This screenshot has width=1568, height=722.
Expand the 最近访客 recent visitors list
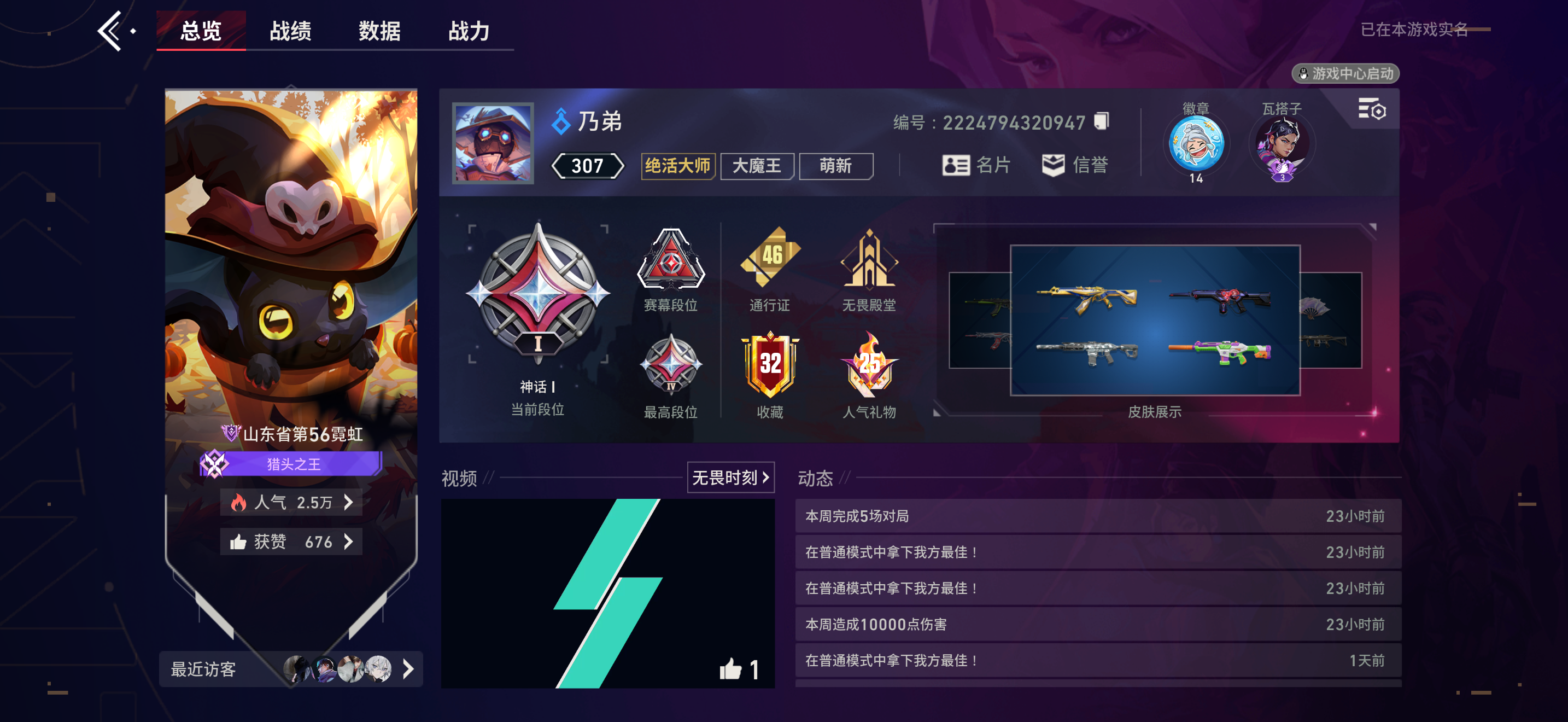pyautogui.click(x=291, y=669)
